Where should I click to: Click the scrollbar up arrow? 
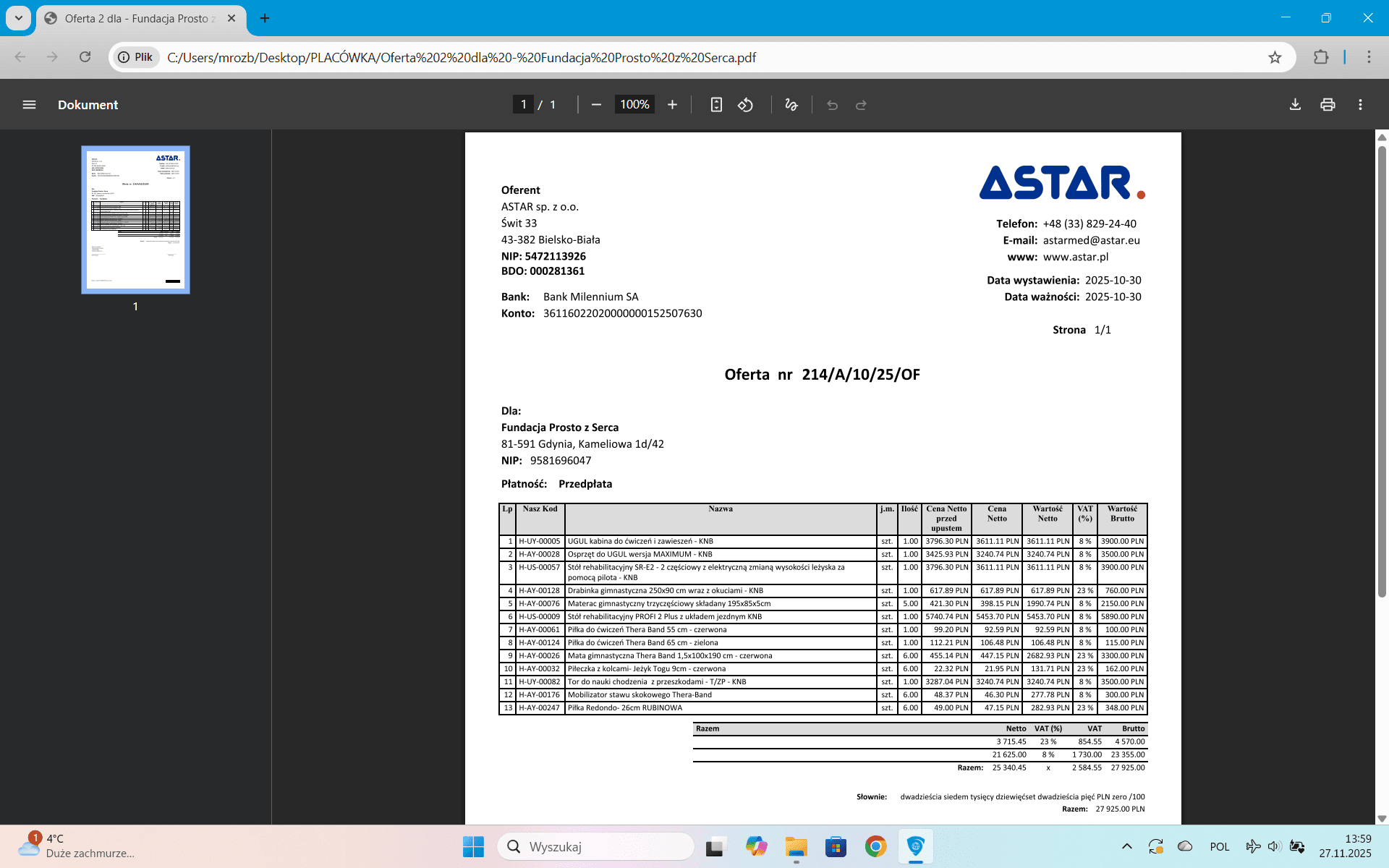pos(1382,137)
